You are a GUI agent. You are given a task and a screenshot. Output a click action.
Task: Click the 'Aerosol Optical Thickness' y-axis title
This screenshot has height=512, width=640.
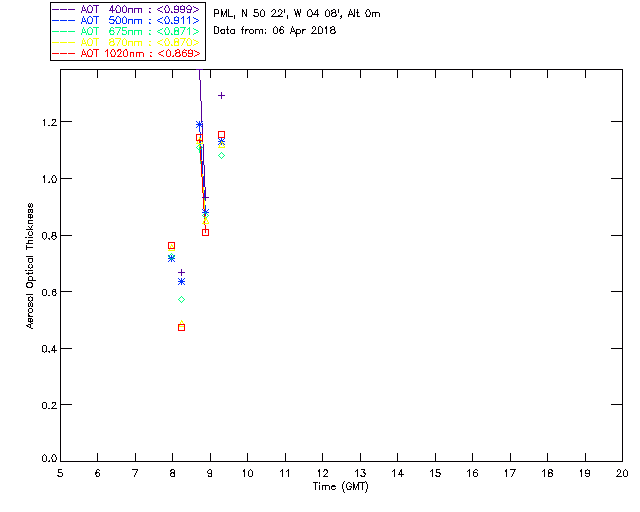30,266
